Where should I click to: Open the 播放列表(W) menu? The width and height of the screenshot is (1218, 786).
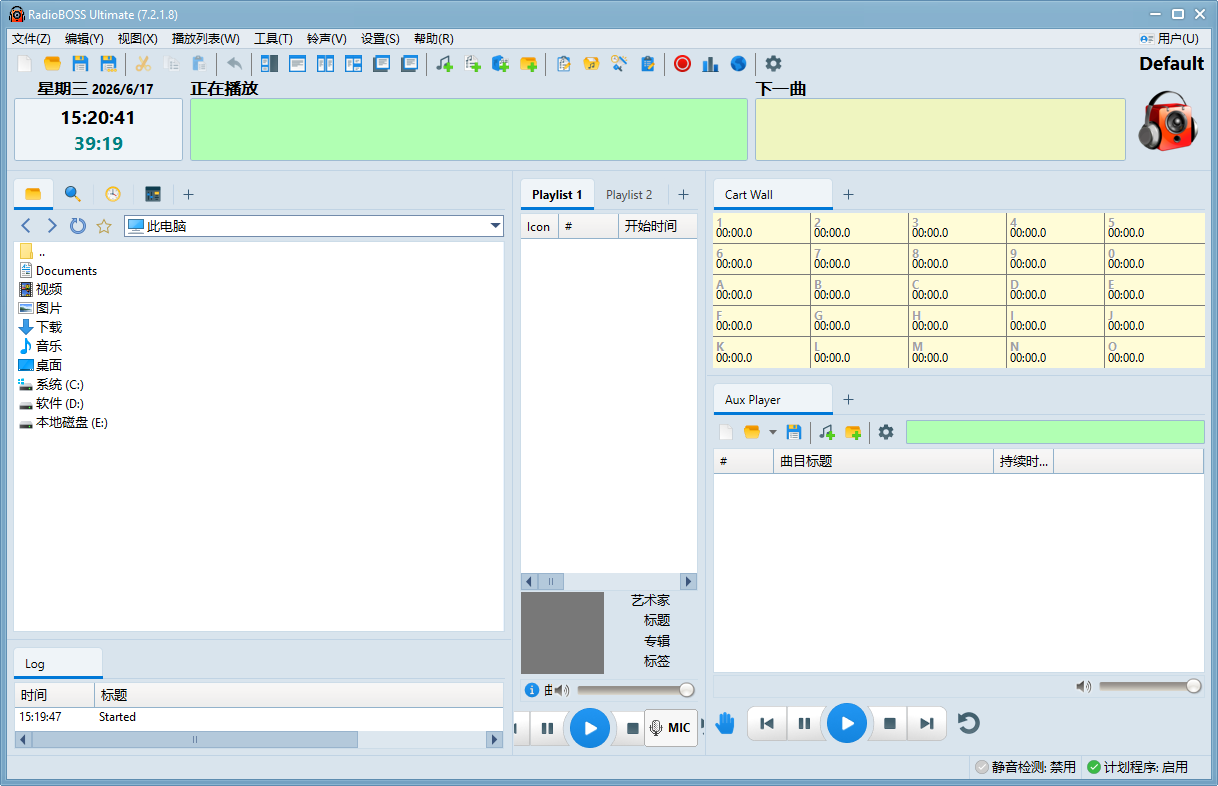pyautogui.click(x=206, y=39)
